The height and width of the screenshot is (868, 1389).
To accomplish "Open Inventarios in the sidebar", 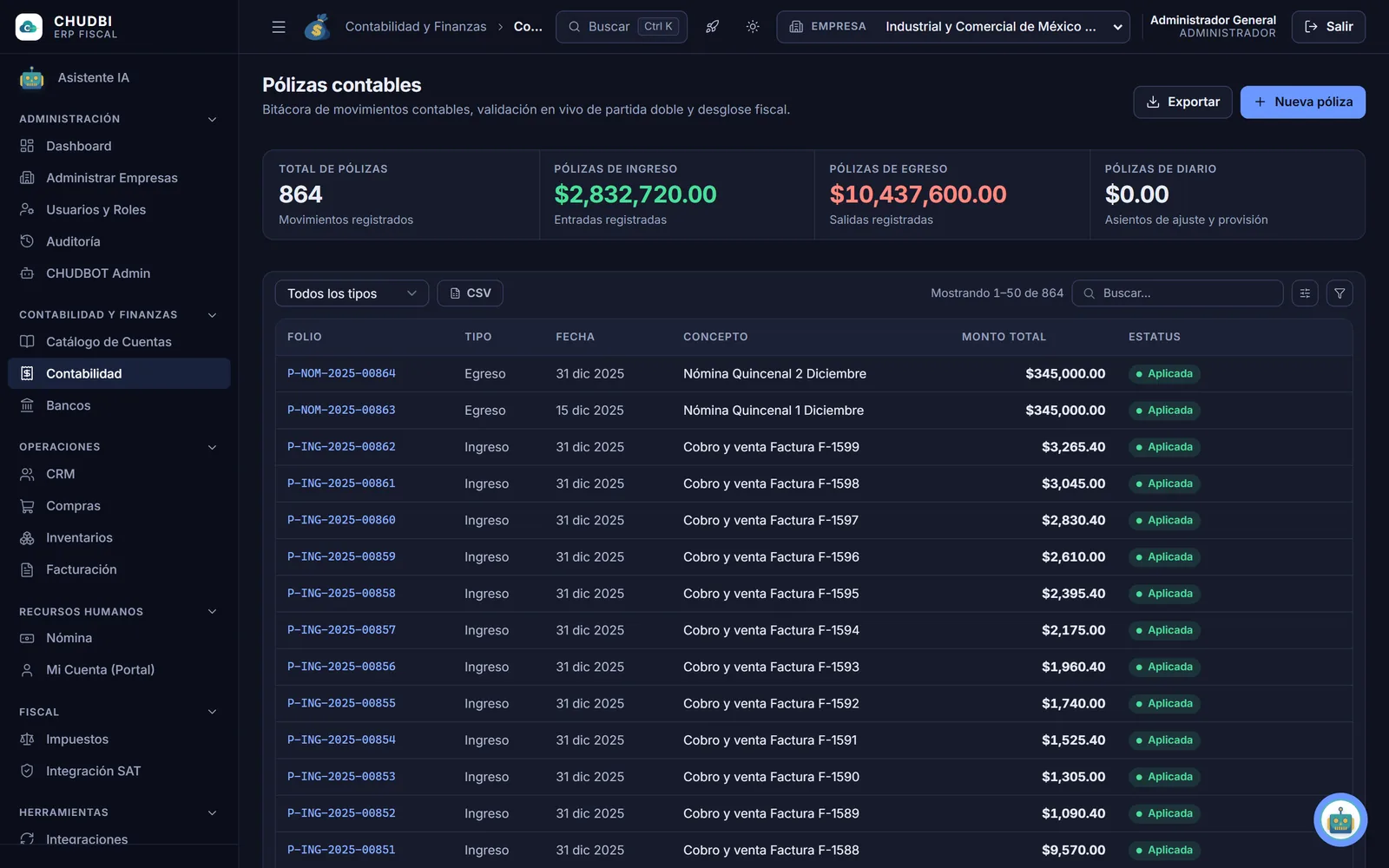I will 119,537.
